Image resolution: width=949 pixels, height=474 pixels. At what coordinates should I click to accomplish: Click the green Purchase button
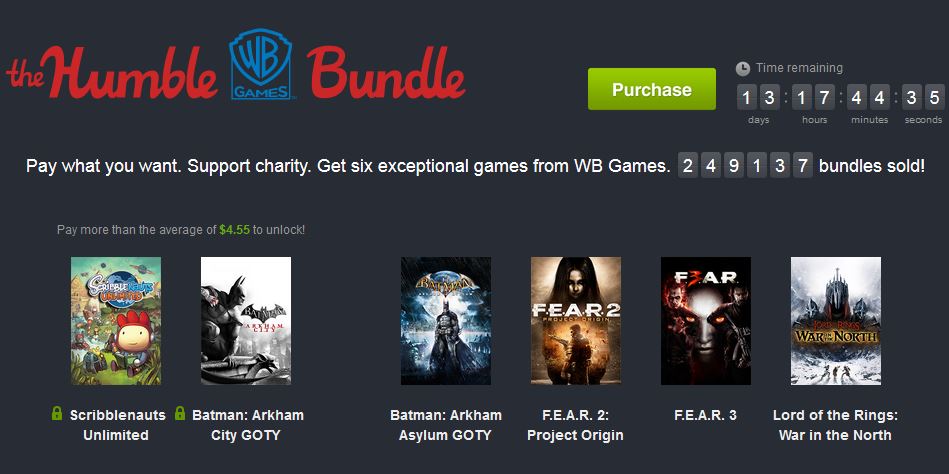[x=652, y=89]
